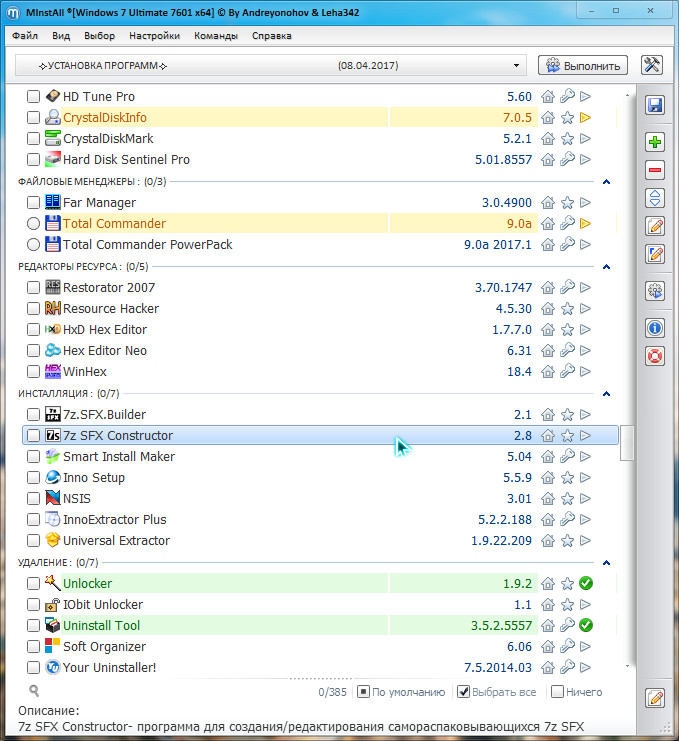Screen dimensions: 679x741
Task: Select the 'InnoExtractor Plus' row
Action: coord(320,519)
